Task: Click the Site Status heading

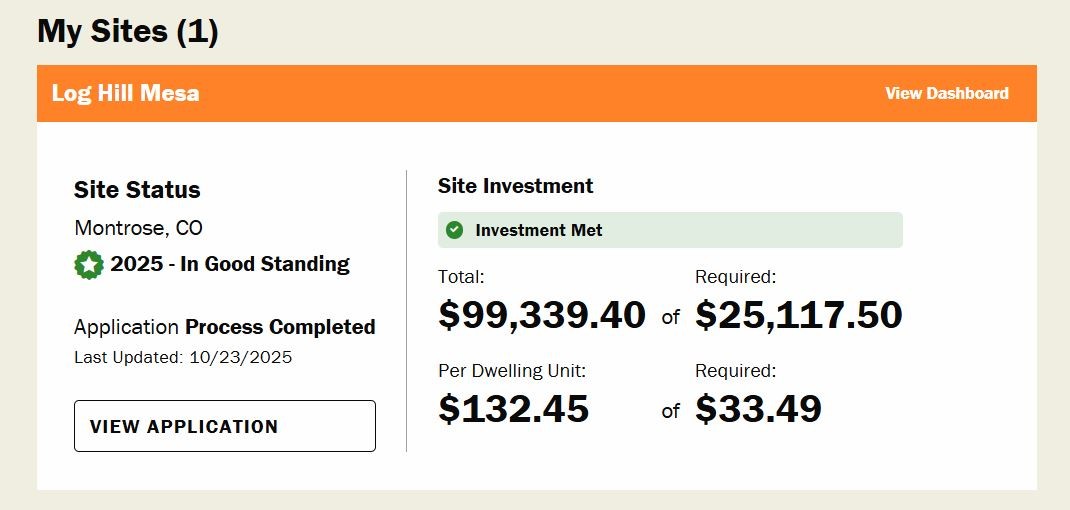Action: (x=137, y=190)
